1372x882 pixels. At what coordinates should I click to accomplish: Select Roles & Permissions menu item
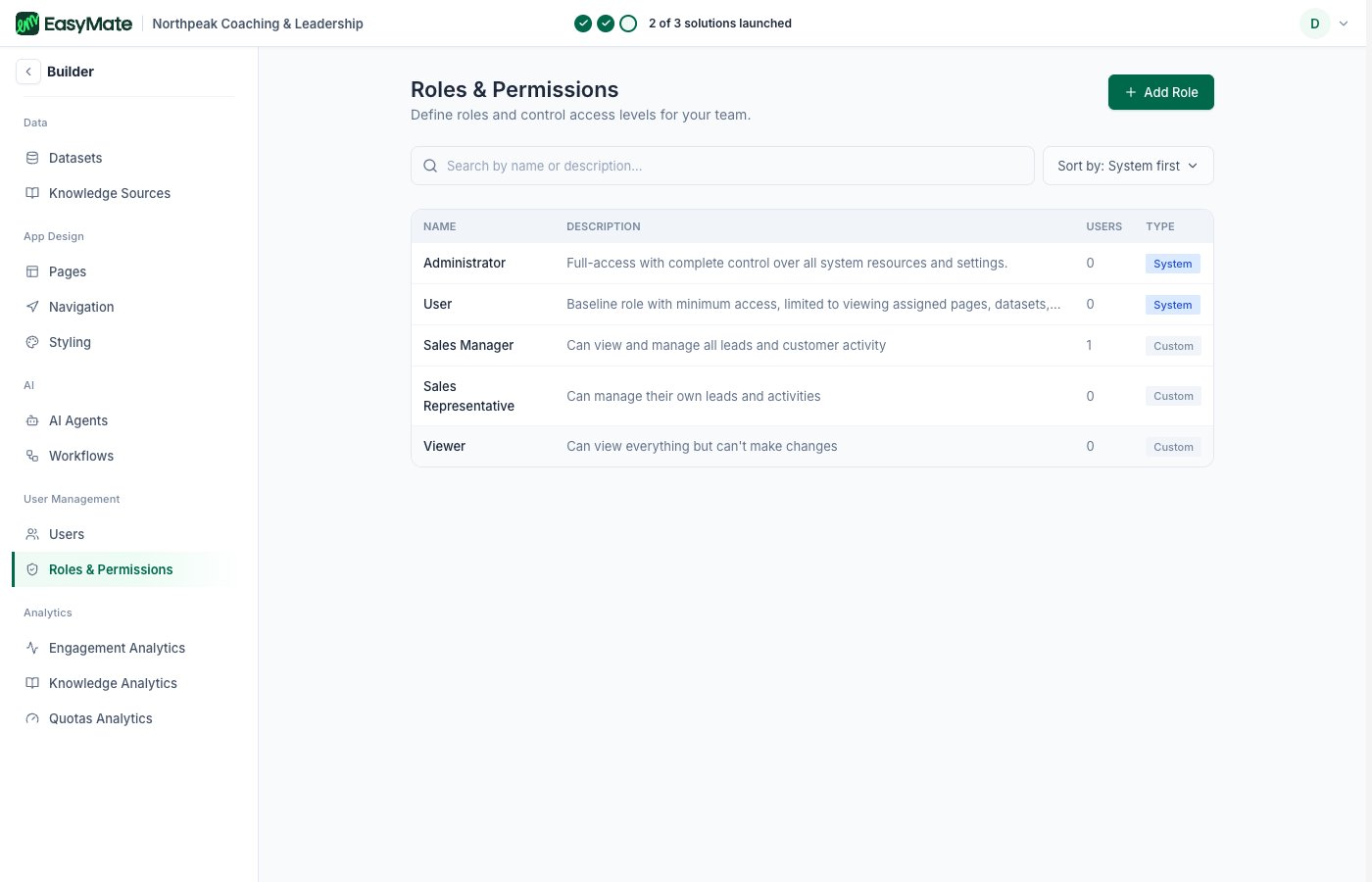(x=123, y=569)
